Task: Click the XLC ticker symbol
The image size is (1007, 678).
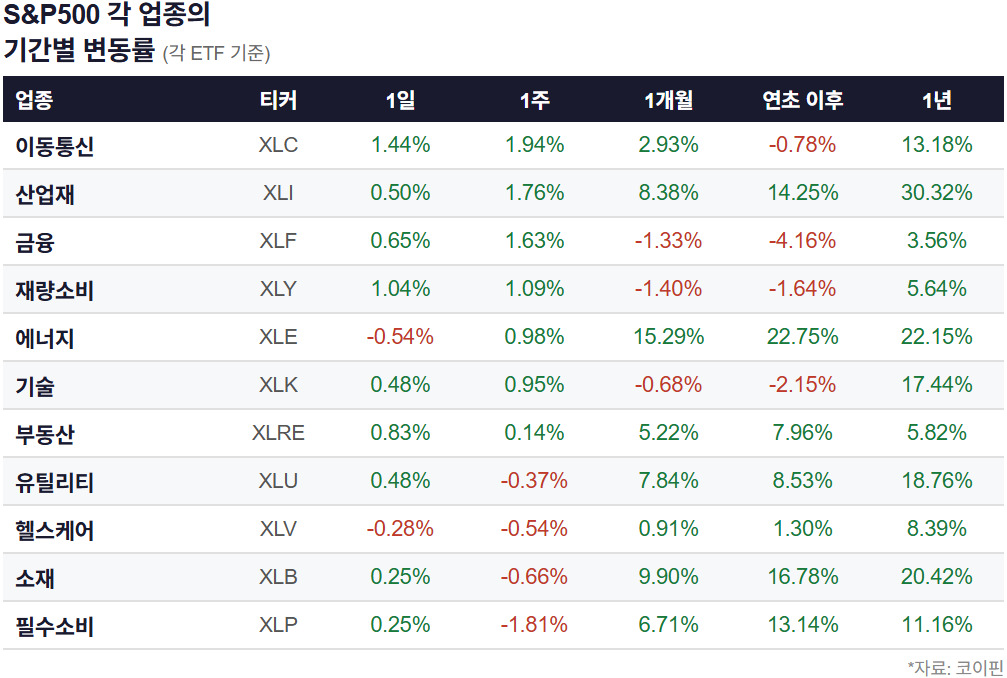Action: [278, 145]
